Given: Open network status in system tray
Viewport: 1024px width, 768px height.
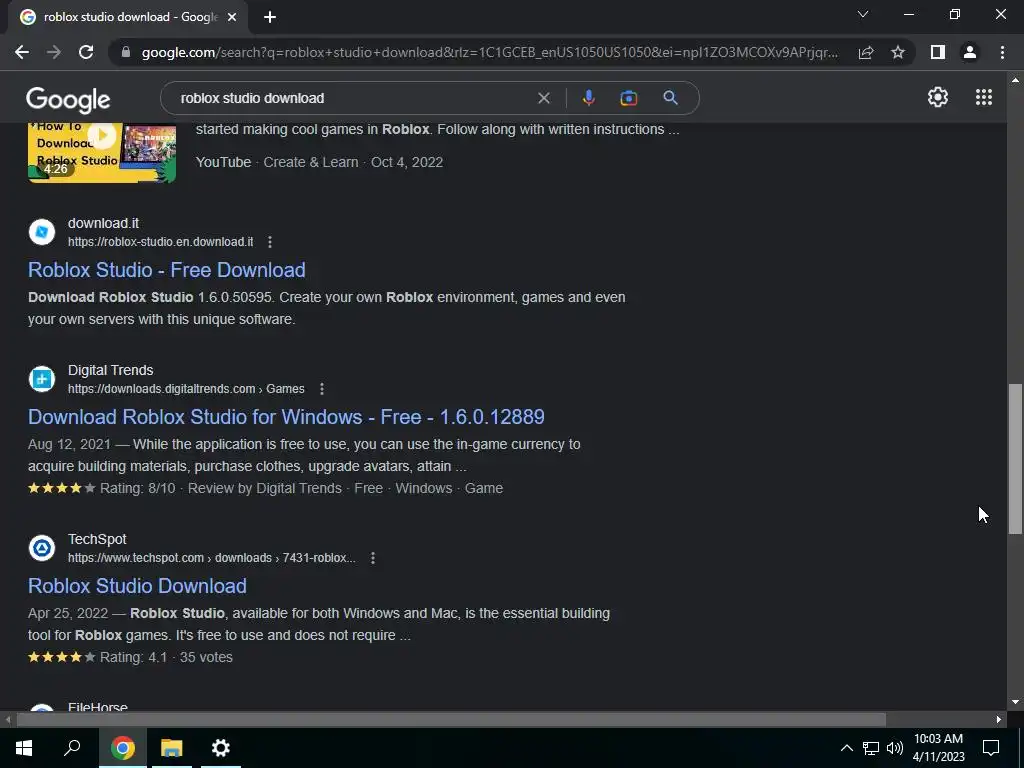Looking at the screenshot, I should (871, 748).
